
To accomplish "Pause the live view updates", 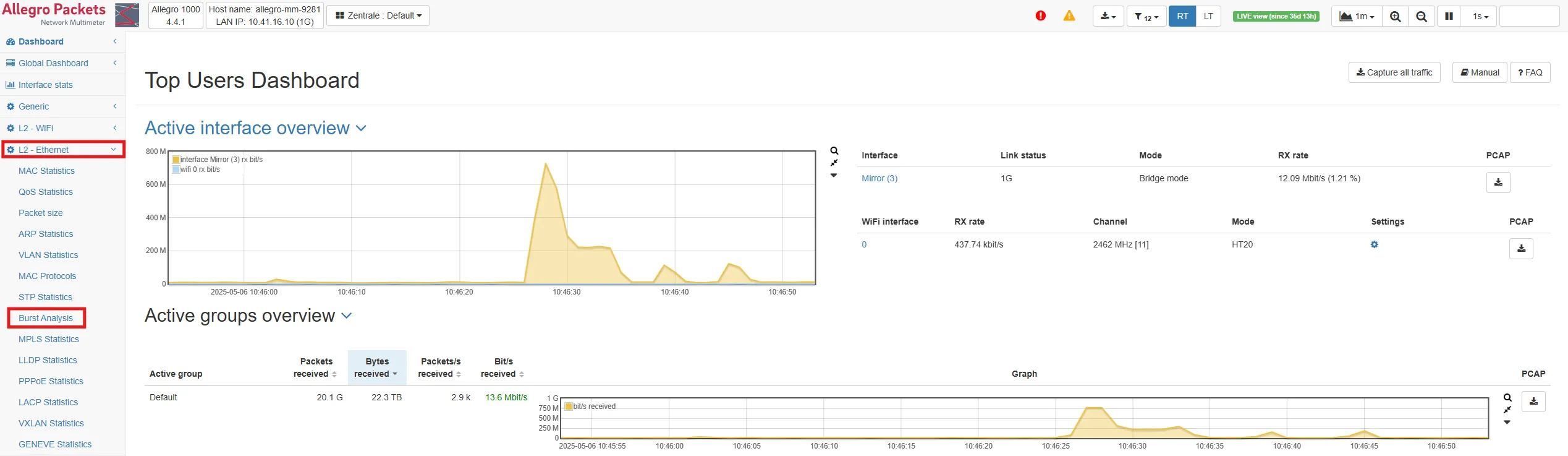I will 1449,17.
